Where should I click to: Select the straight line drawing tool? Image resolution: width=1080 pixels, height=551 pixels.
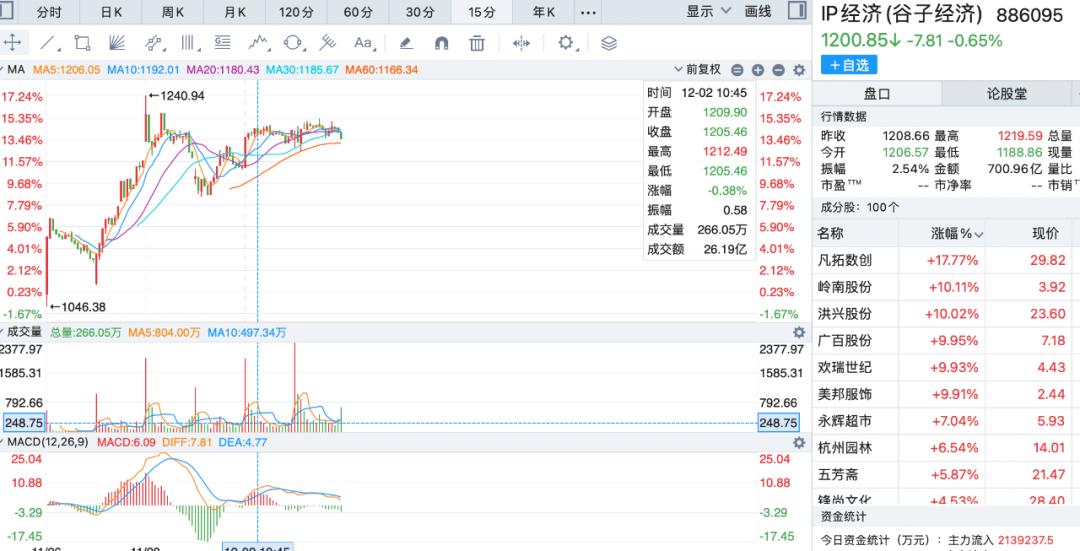click(48, 43)
